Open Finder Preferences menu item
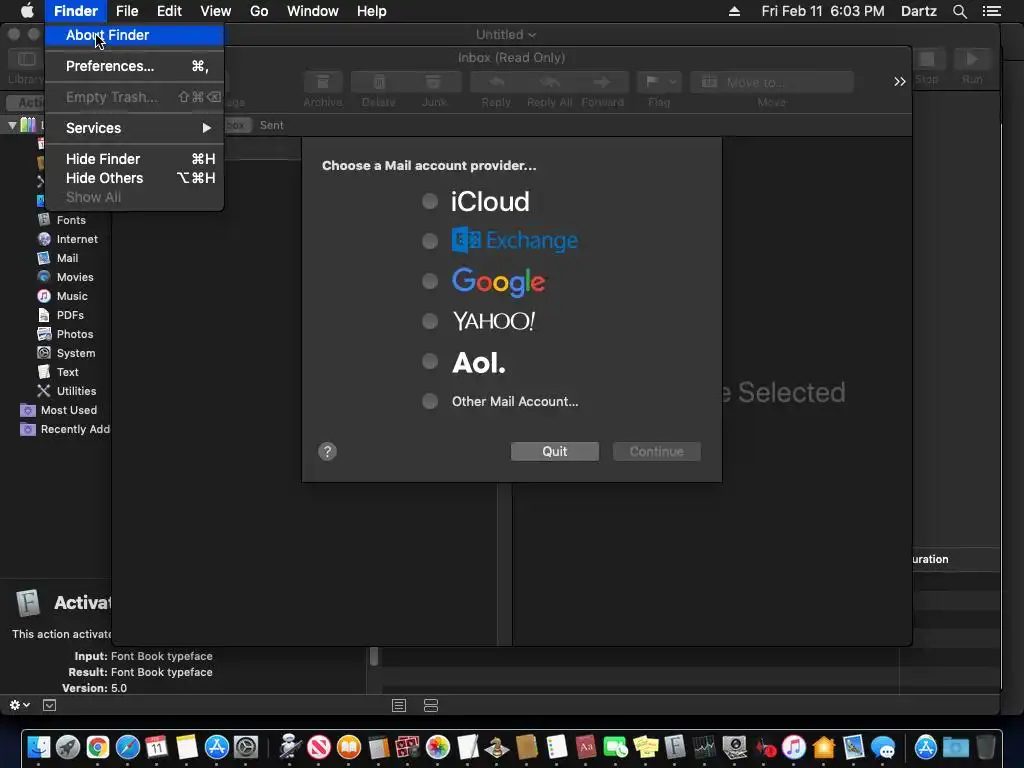The width and height of the screenshot is (1024, 768). point(135,66)
